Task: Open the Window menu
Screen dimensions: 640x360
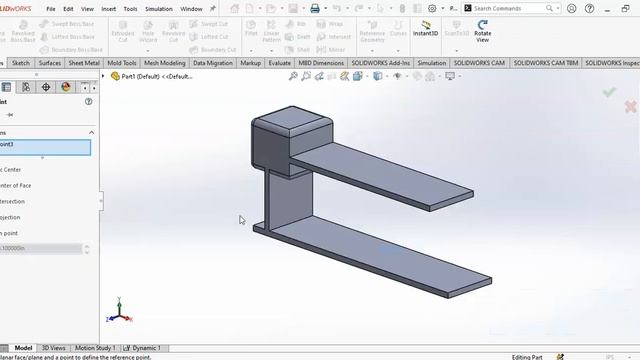Action: pyautogui.click(x=191, y=9)
